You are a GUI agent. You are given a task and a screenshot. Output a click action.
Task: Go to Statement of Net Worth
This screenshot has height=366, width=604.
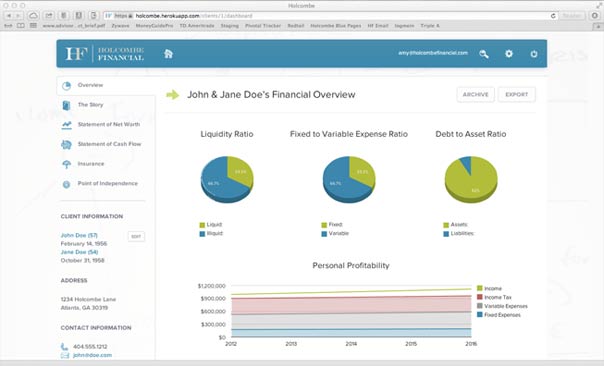(109, 124)
